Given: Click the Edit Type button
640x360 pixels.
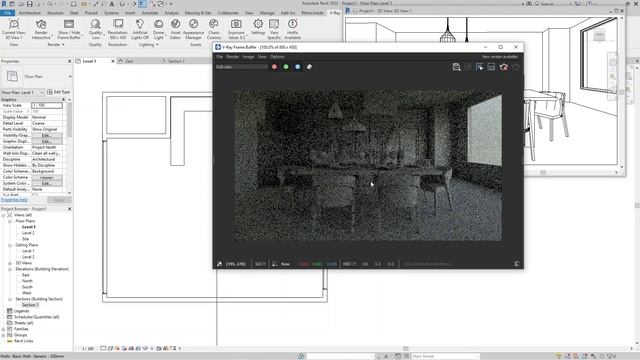Looking at the screenshot, I should 59,92.
